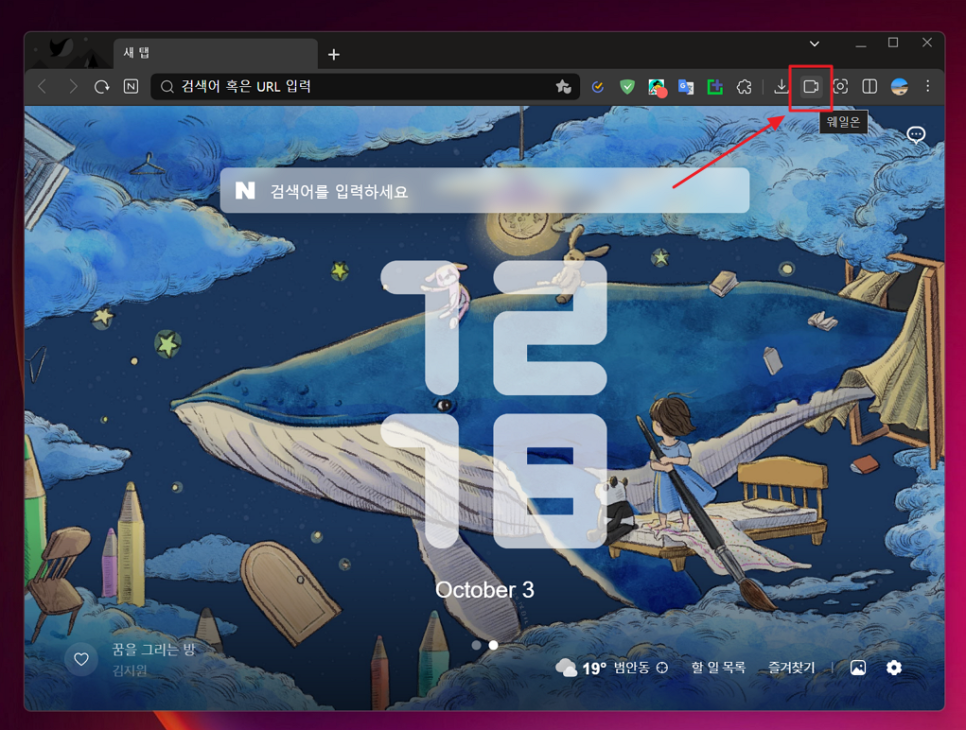Viewport: 966px width, 730px height.
Task: Minimize the Whale browser window
Action: (861, 44)
